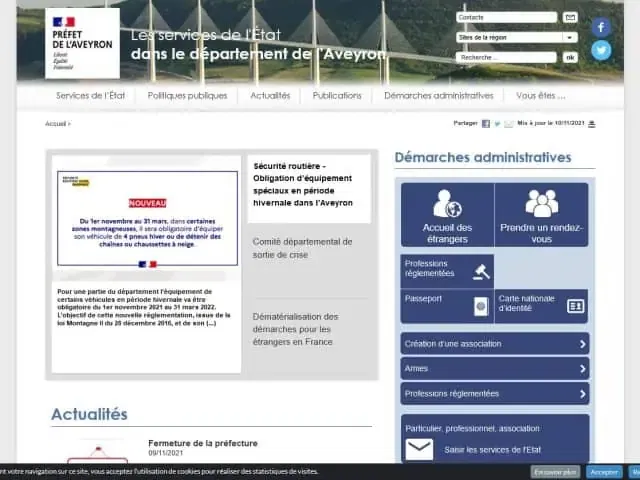
Task: Open Accueil des étrangers tile
Action: pyautogui.click(x=447, y=215)
